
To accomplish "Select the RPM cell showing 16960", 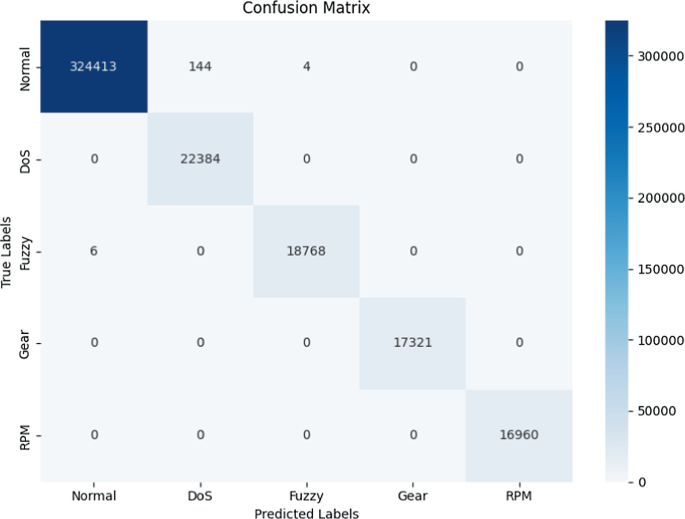I will 519,436.
